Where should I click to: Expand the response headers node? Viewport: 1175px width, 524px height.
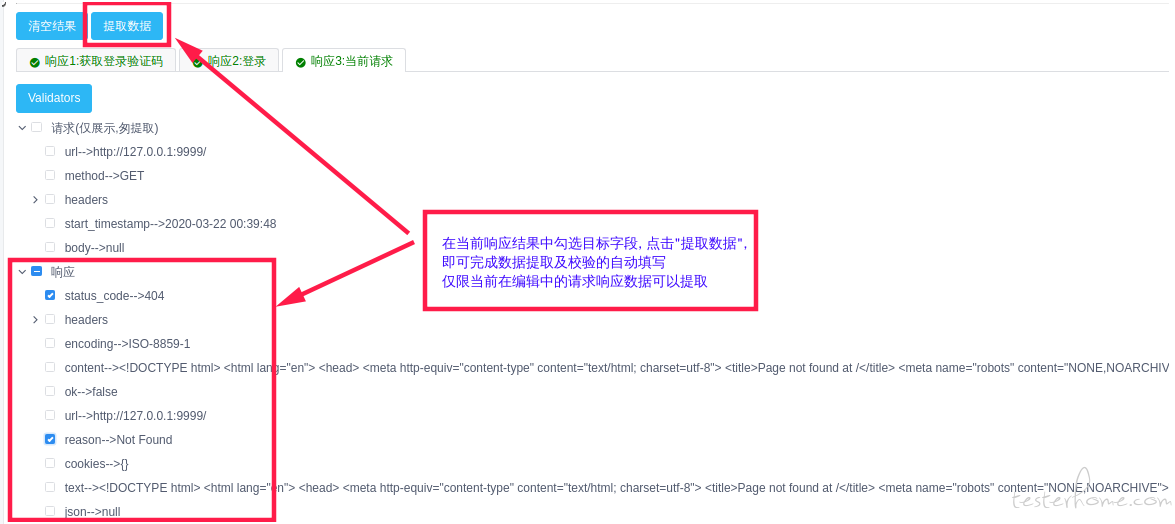coord(35,319)
